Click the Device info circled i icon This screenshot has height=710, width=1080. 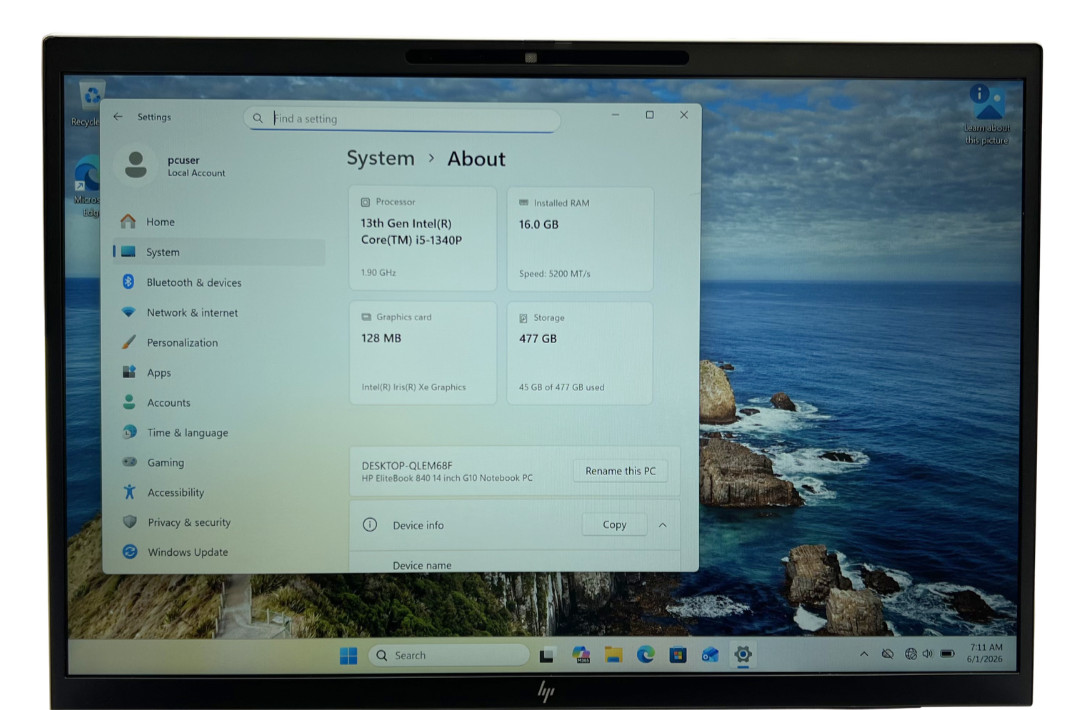[370, 525]
